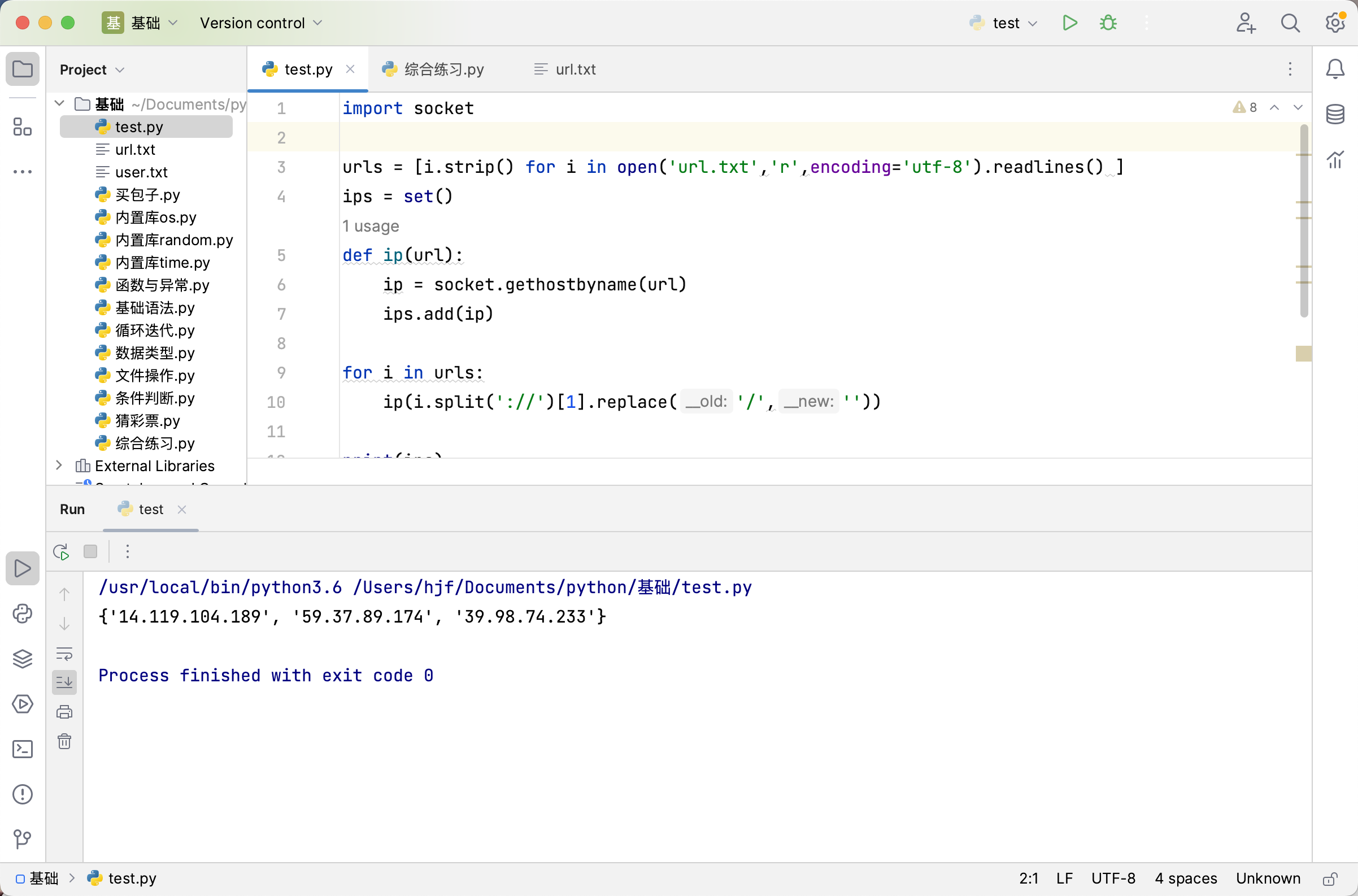Expand External Libraries node

(x=59, y=465)
